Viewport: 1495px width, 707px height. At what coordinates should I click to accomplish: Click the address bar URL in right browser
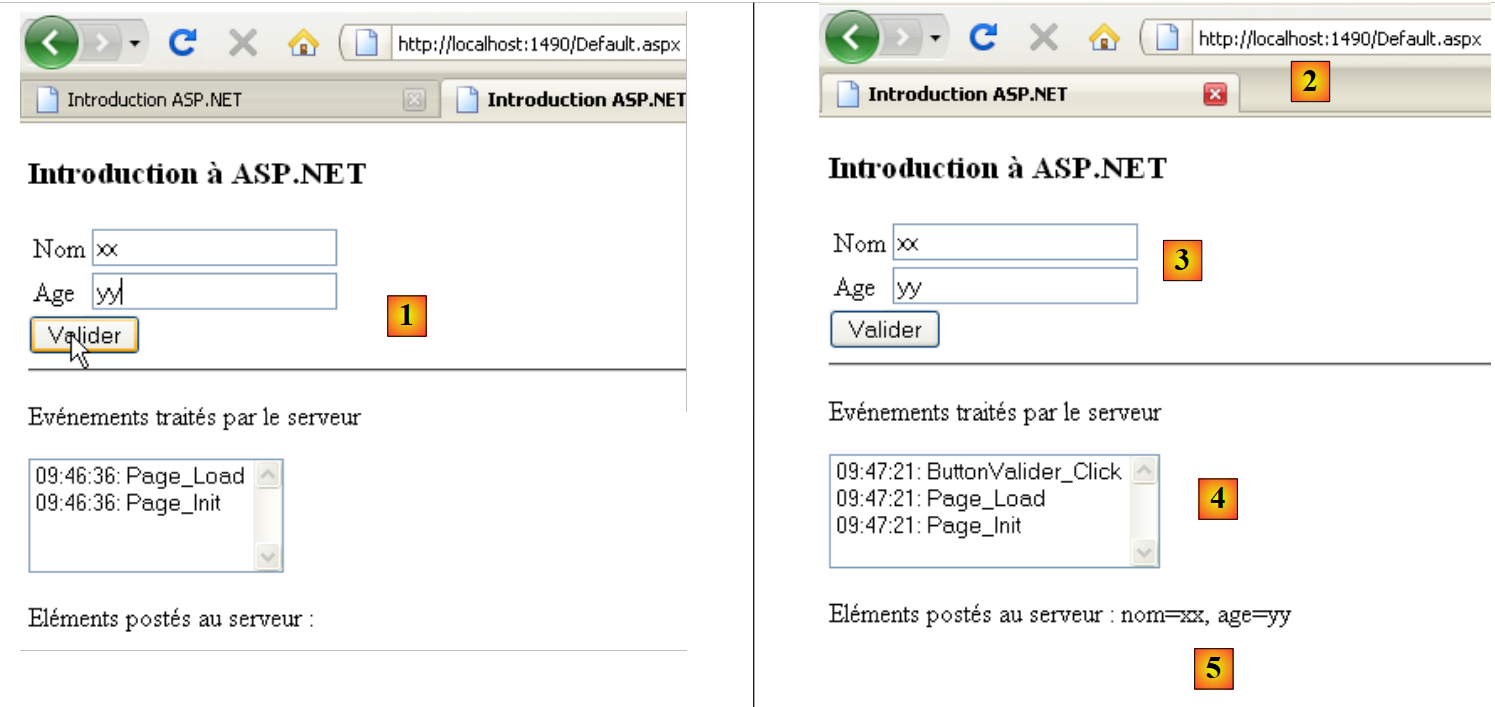(x=1339, y=39)
